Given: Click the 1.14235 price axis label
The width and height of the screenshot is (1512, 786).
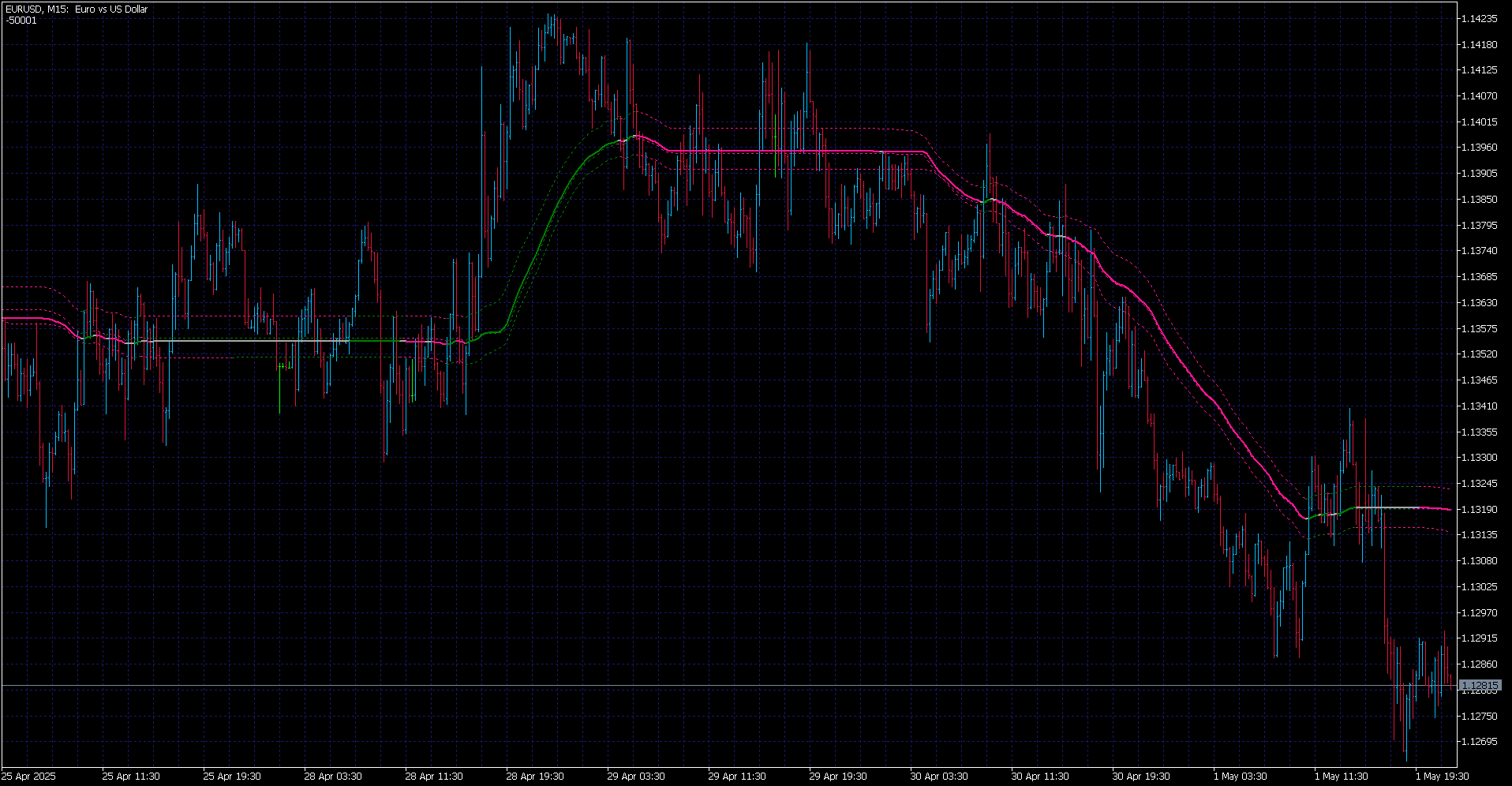Looking at the screenshot, I should pyautogui.click(x=1479, y=19).
